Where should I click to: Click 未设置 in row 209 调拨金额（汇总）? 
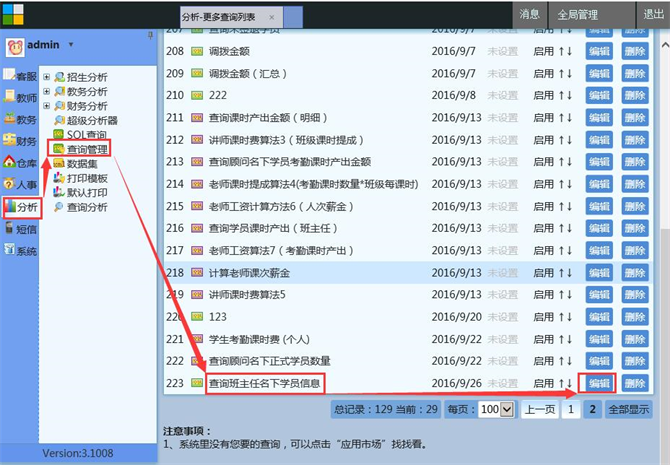(502, 74)
